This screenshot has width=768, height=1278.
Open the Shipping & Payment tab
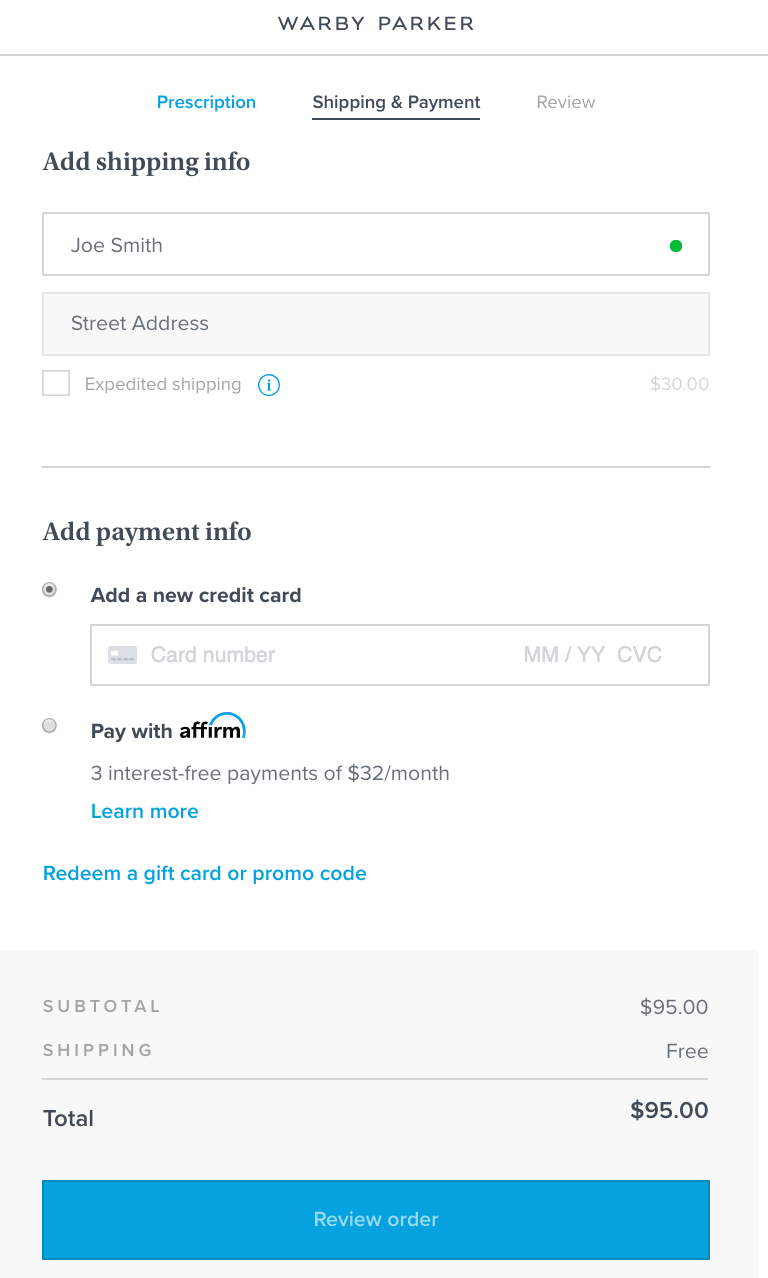tap(396, 102)
